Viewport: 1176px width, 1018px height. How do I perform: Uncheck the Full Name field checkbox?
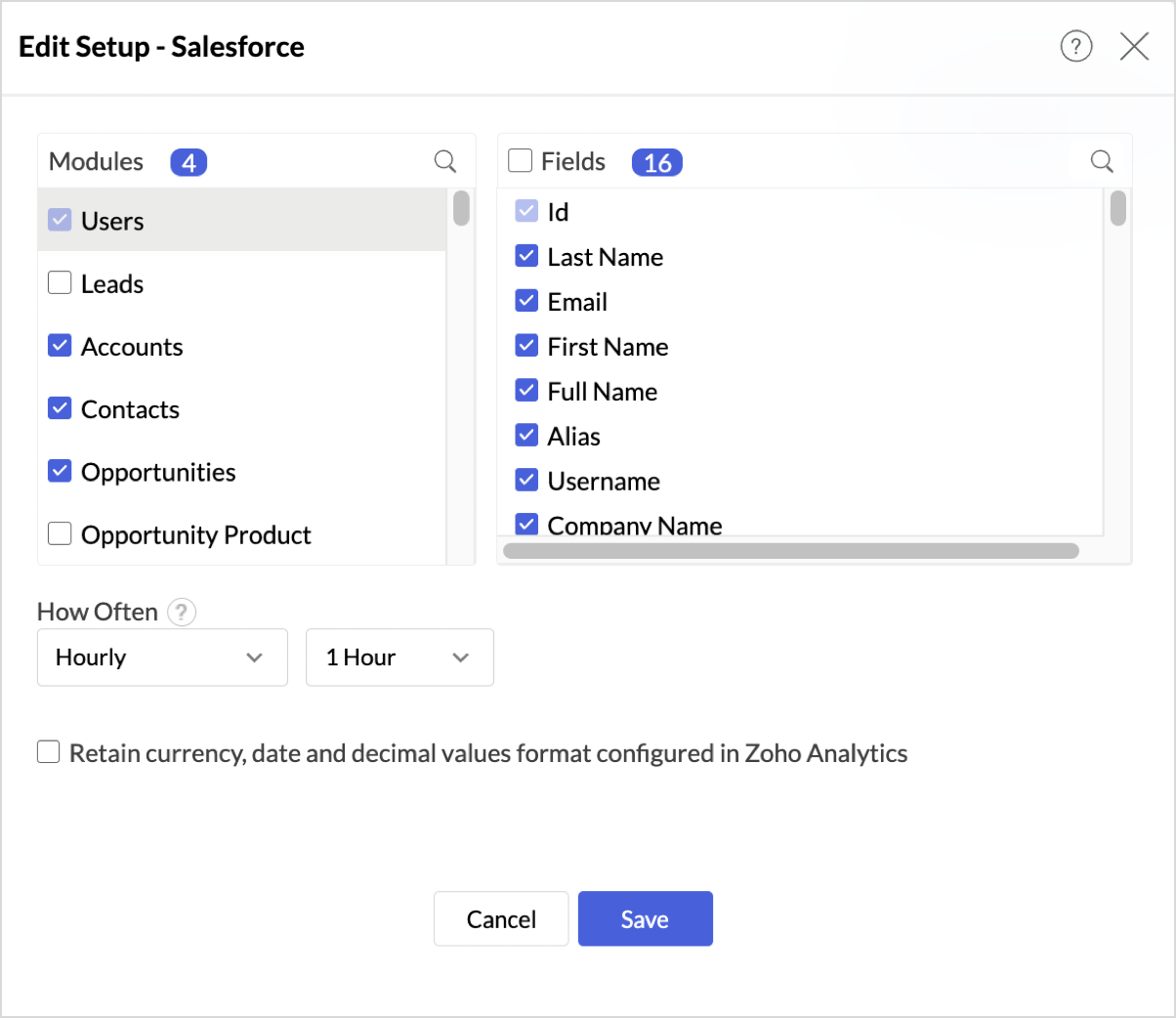click(x=526, y=390)
